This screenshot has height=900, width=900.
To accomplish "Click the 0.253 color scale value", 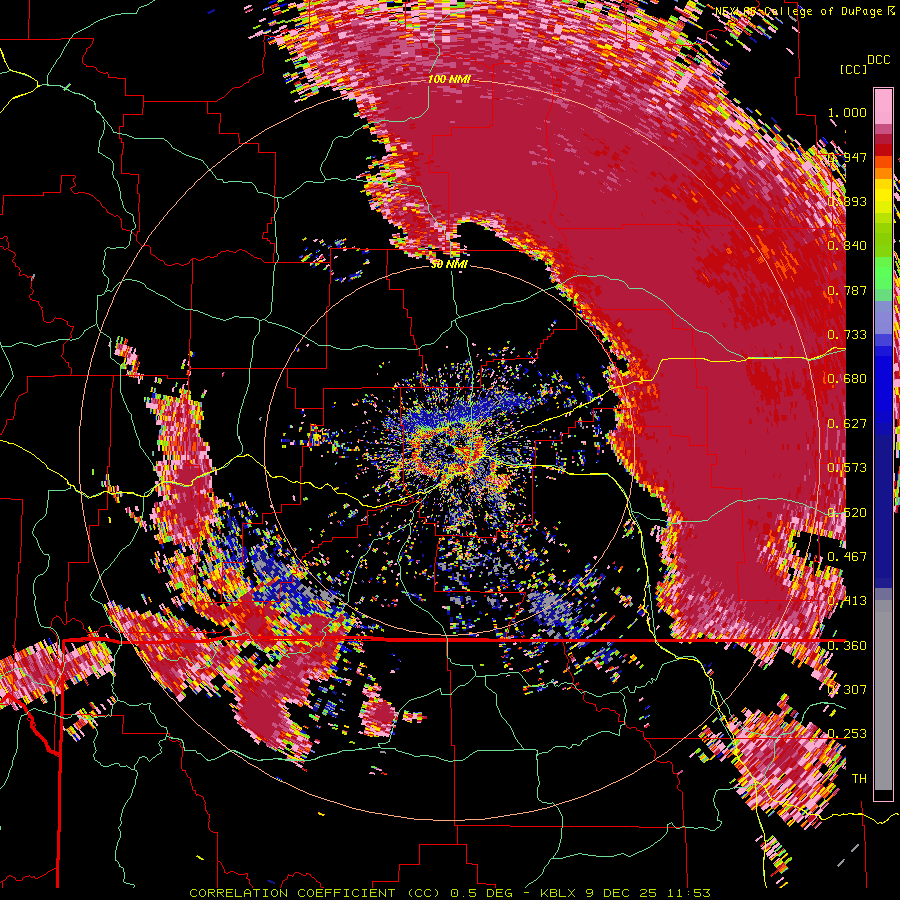I will [847, 734].
